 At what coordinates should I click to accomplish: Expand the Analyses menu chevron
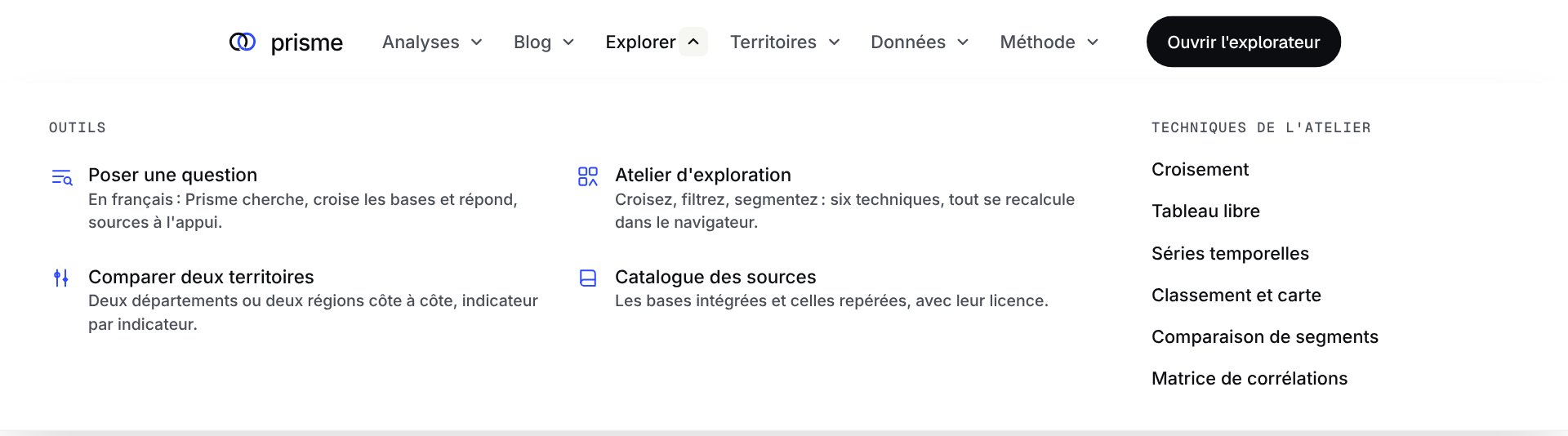click(477, 42)
